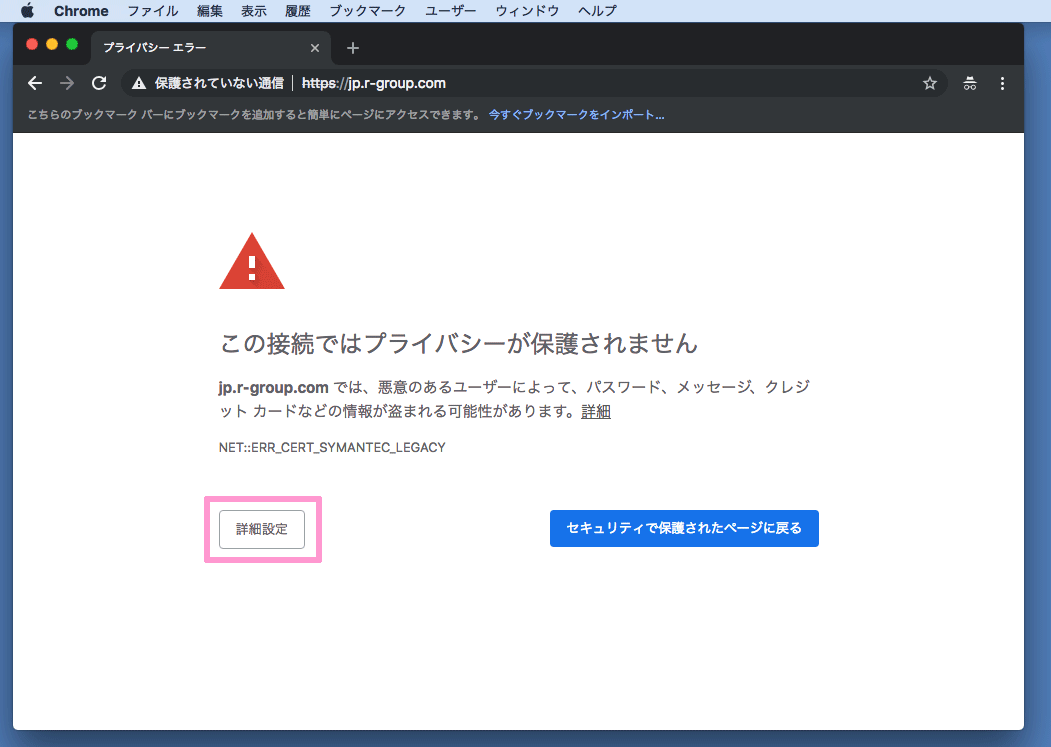Open the ファイル menu
1051x747 pixels.
coord(152,11)
